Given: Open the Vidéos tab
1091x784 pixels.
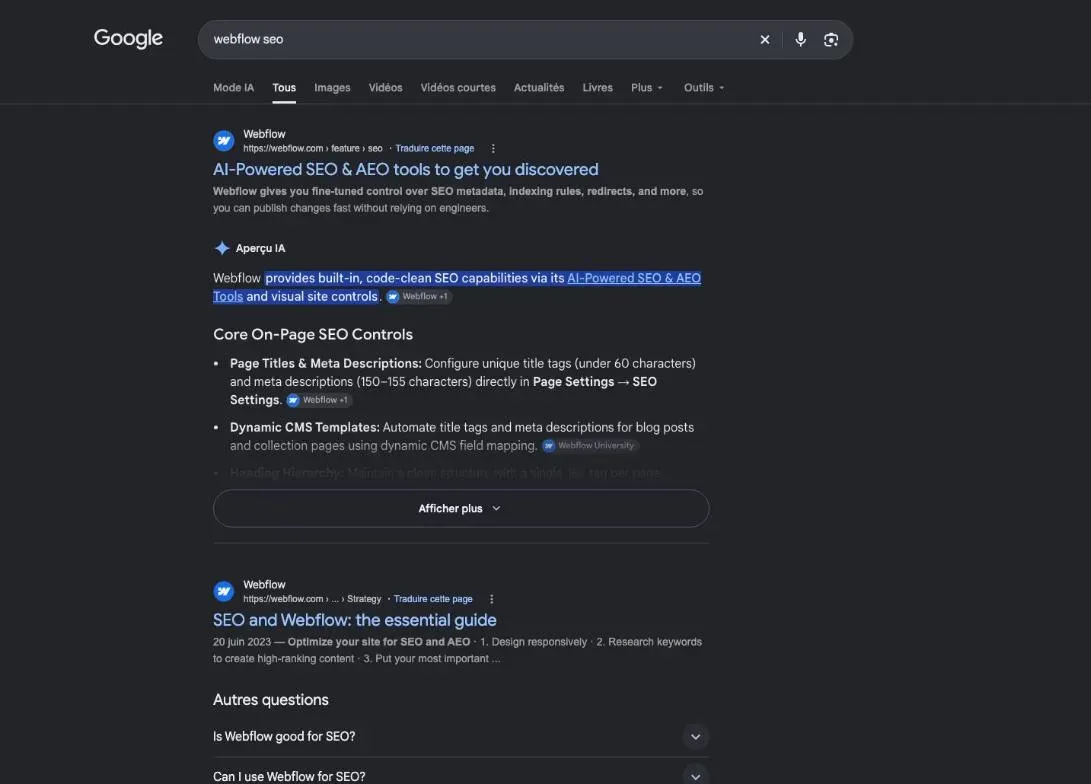Looking at the screenshot, I should coord(385,88).
